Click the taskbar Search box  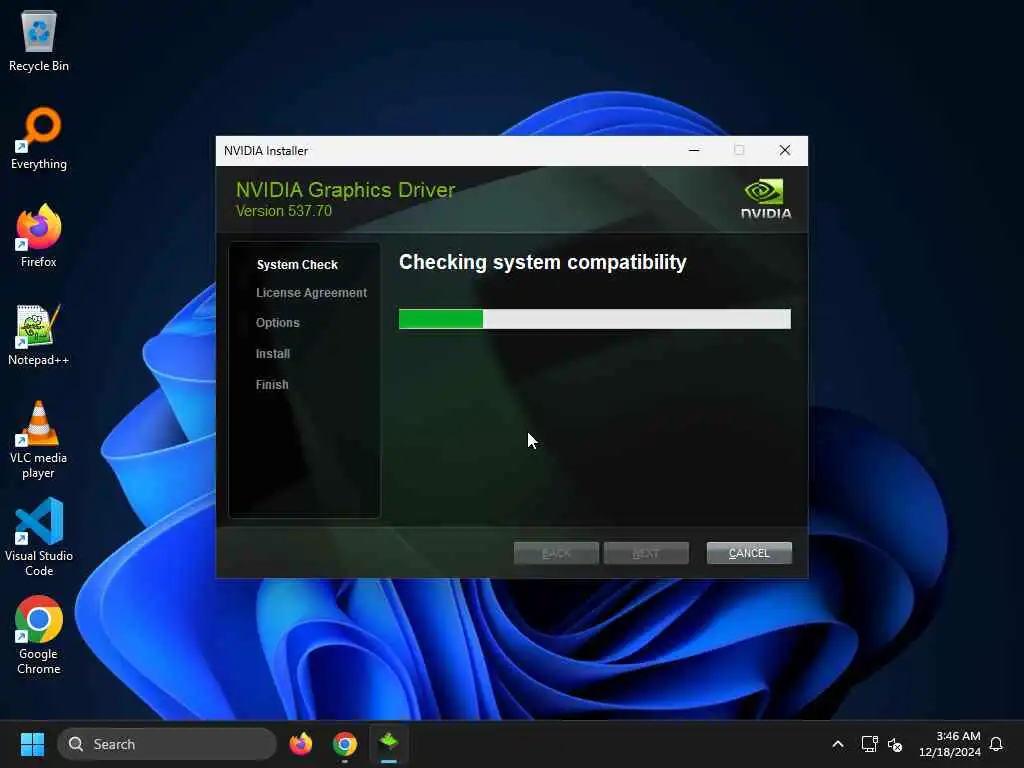[167, 744]
